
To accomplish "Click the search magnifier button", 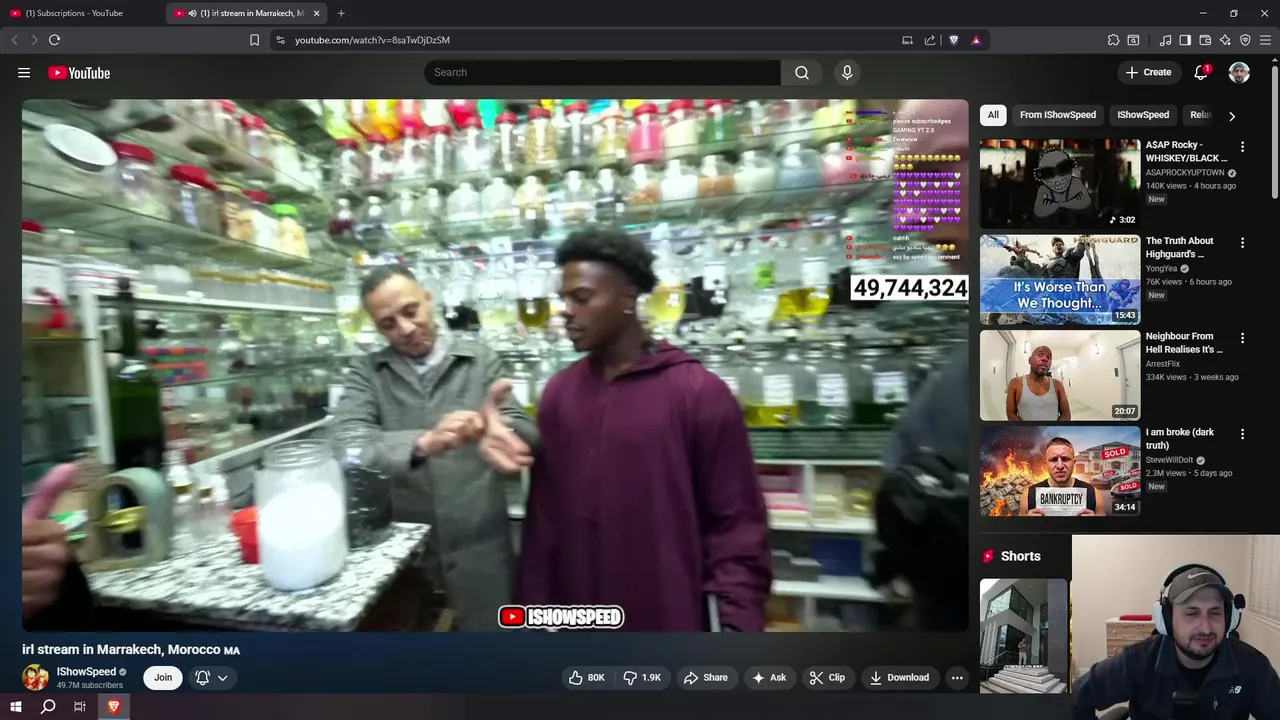I will tap(802, 72).
